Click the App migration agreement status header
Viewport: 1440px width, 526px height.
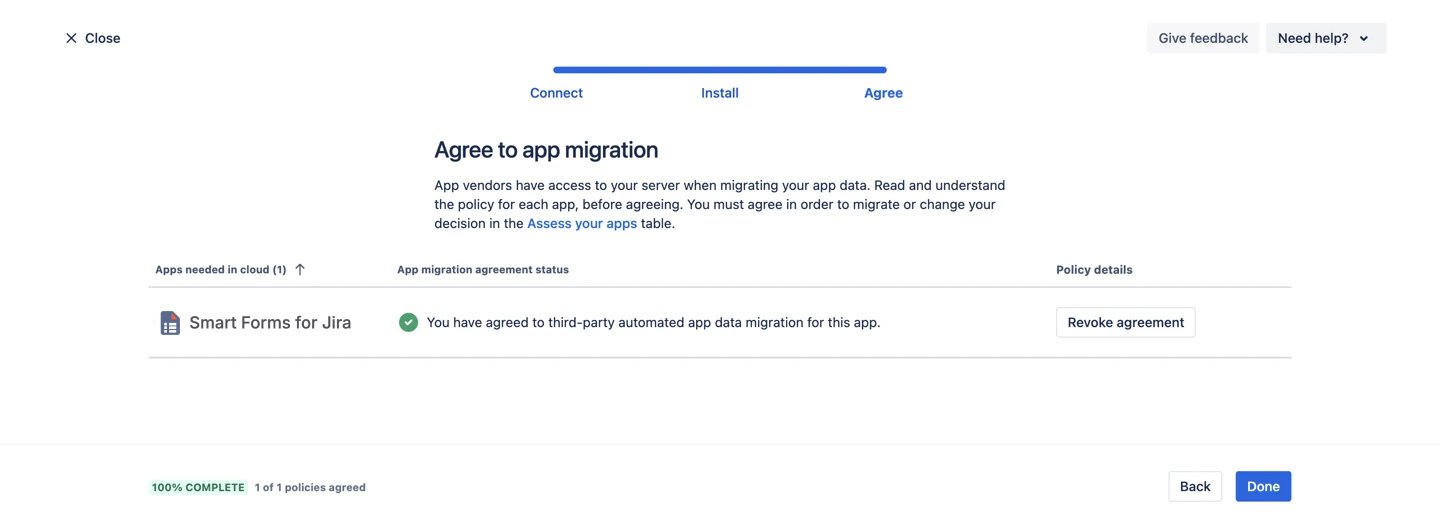[482, 270]
